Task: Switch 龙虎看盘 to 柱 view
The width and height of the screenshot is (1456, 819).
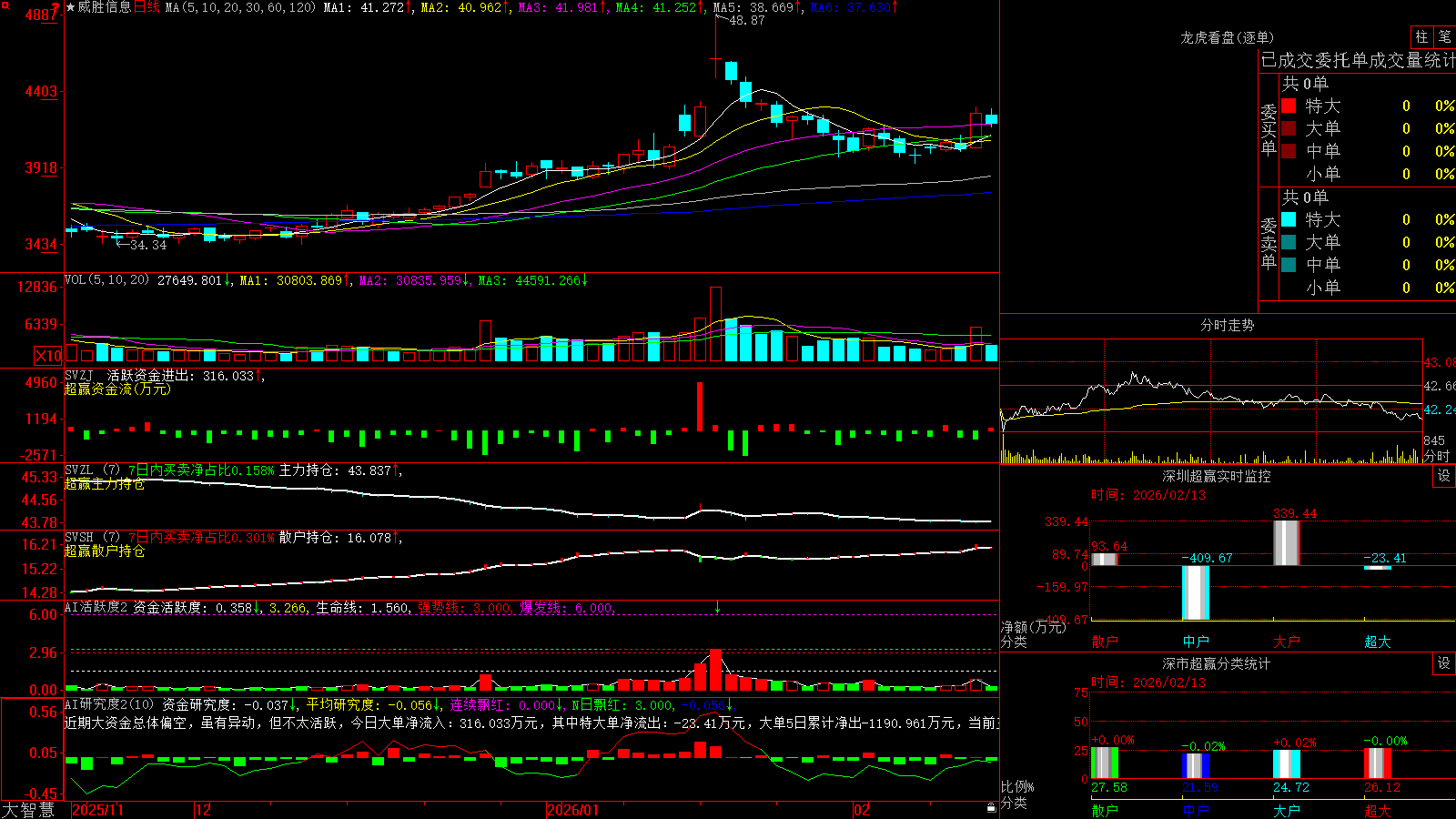Action: pos(1421,36)
